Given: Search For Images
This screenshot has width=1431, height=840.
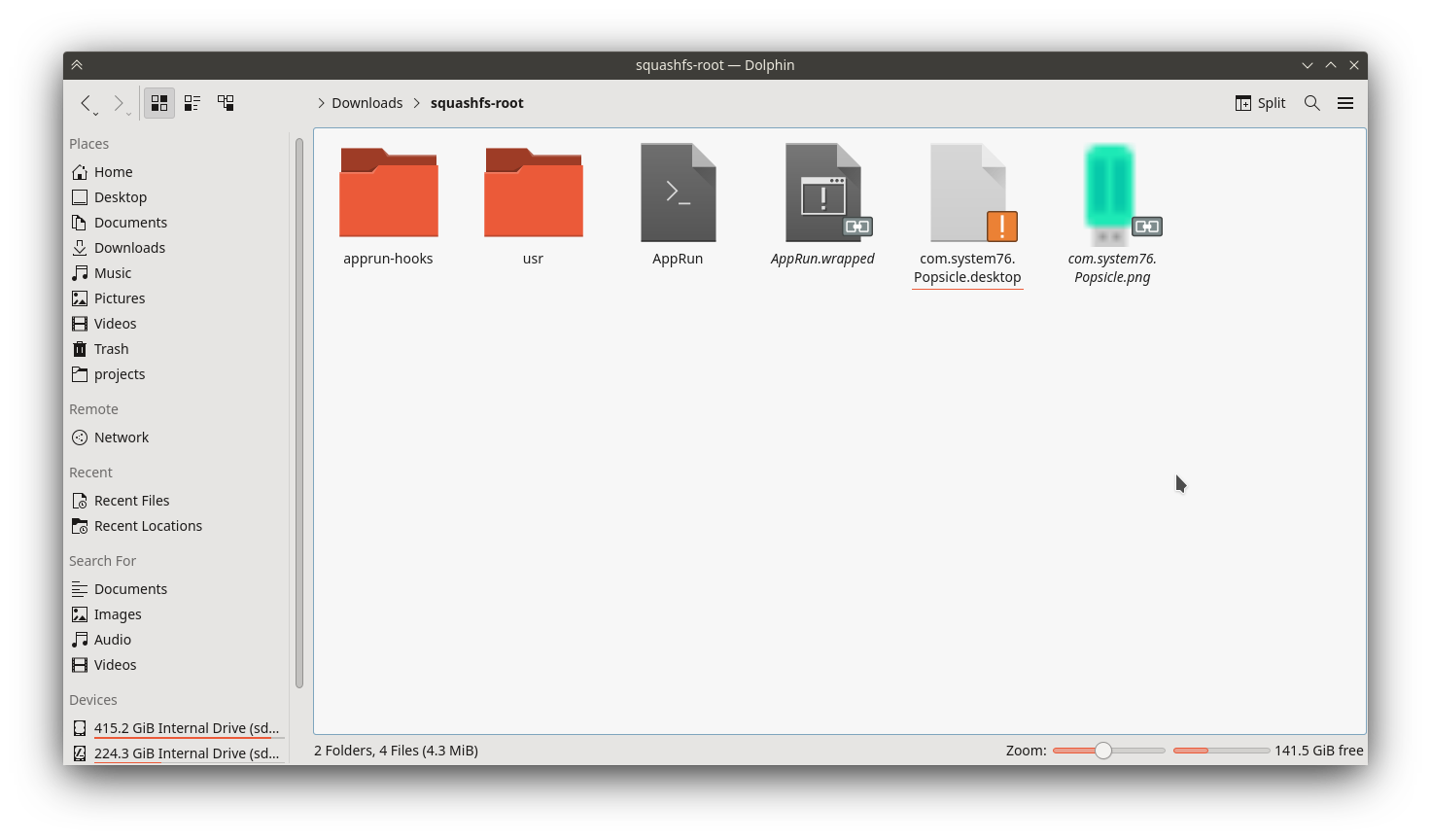Looking at the screenshot, I should (178, 614).
